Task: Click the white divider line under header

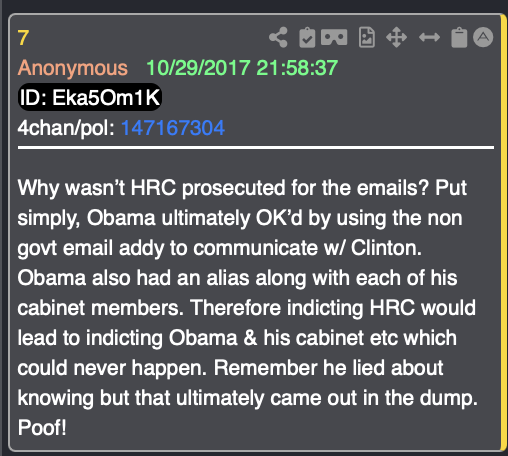Action: (256, 147)
